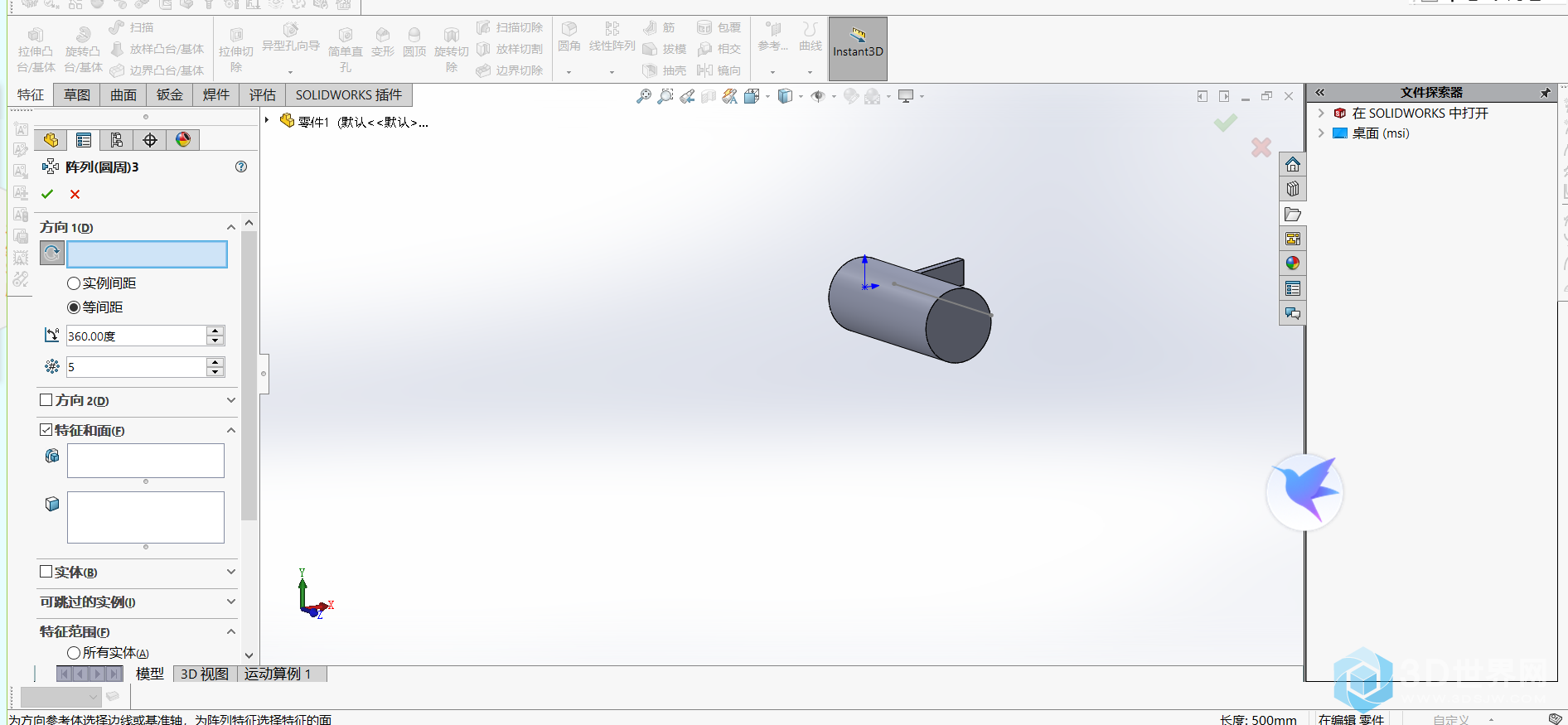
Task: Expand the 可跳过的实例 section
Action: coord(231,602)
